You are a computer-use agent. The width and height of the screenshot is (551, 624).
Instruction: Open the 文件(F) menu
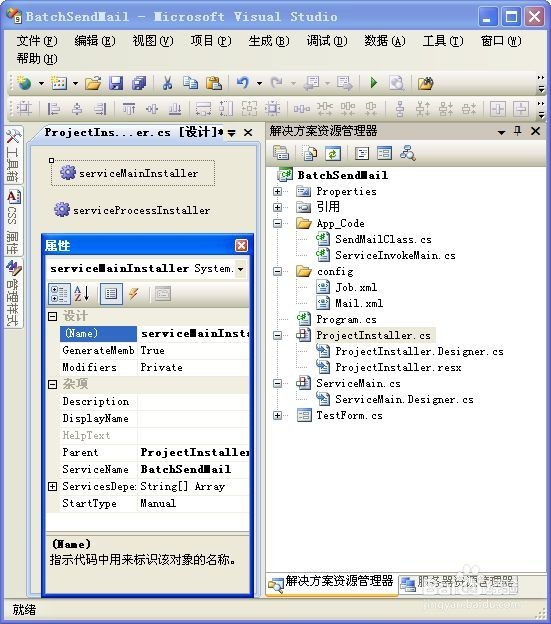37,41
